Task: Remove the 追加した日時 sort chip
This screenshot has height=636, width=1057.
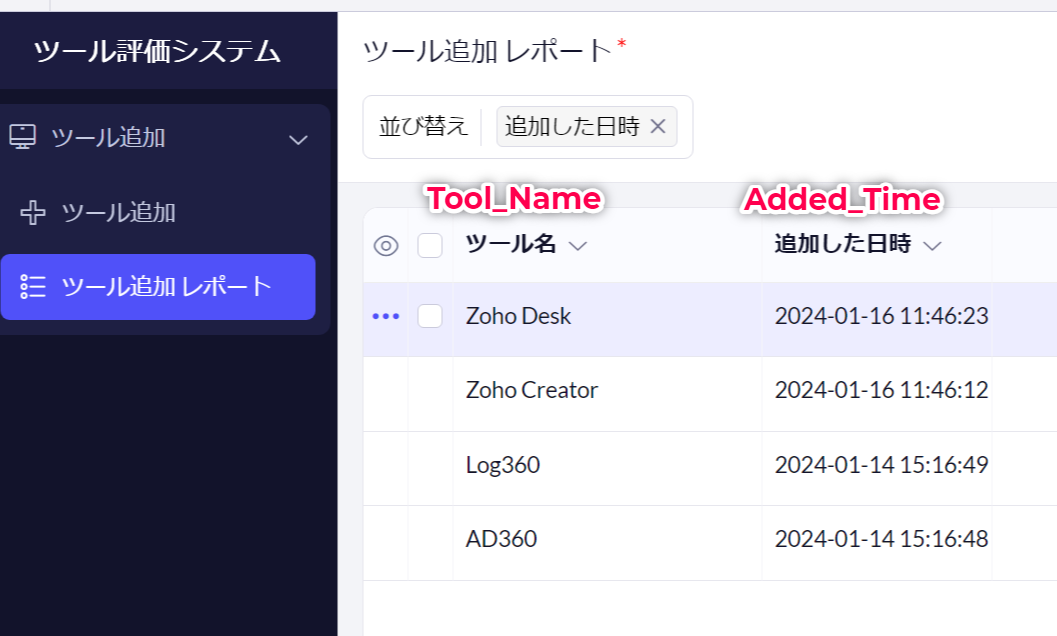Action: click(658, 126)
